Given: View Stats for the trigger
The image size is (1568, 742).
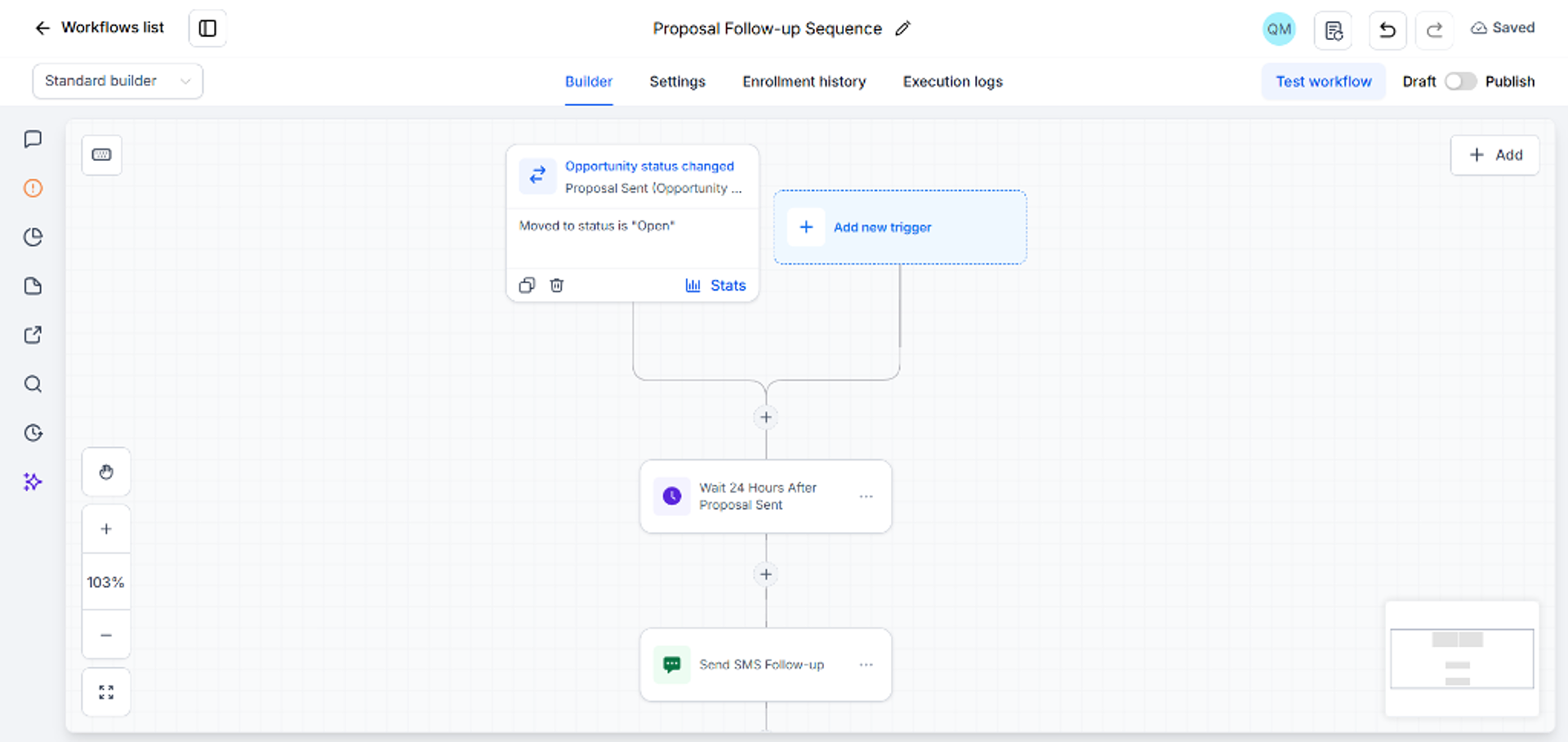Looking at the screenshot, I should [x=715, y=286].
